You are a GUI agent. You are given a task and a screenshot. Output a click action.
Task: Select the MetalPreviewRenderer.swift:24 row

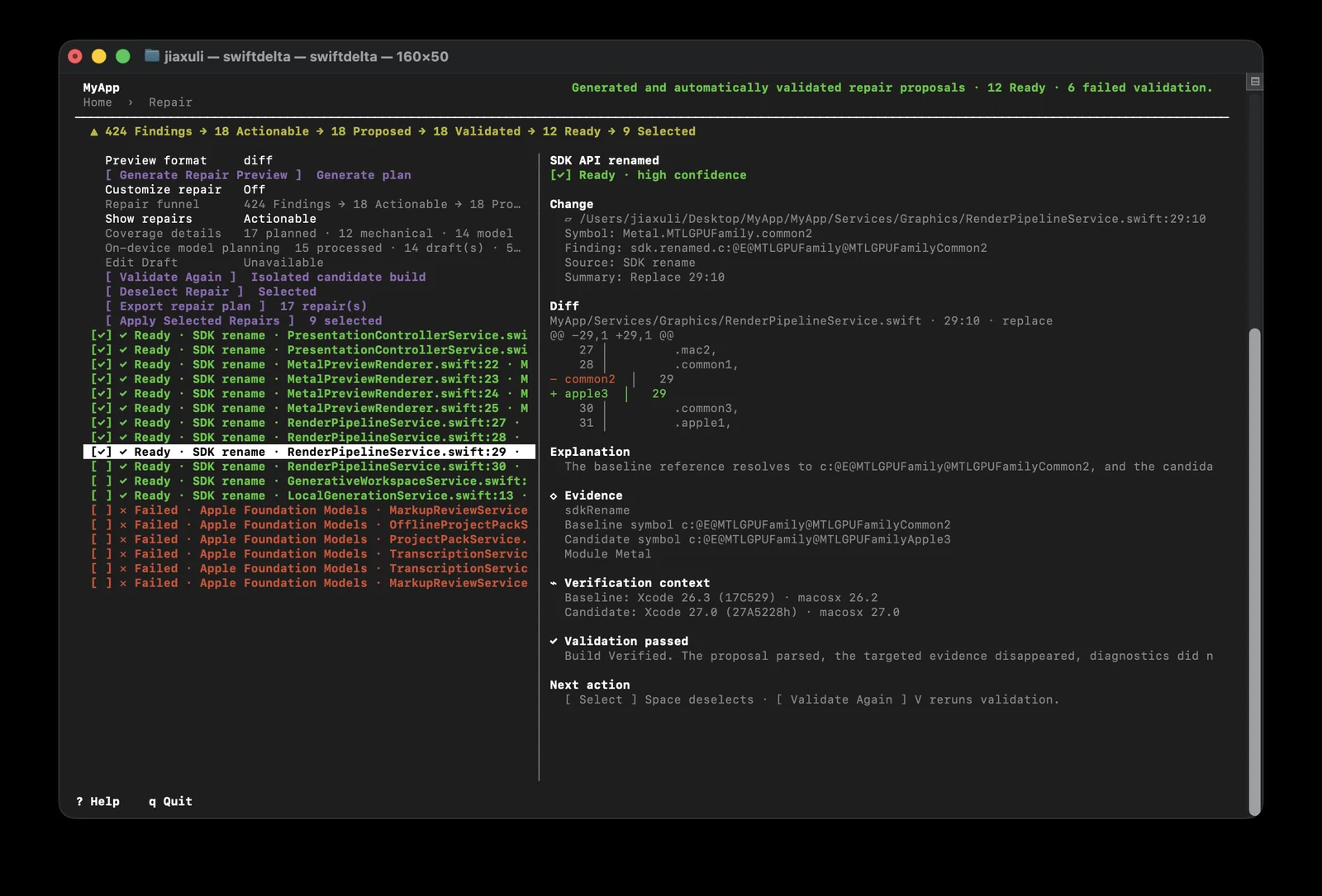tap(310, 394)
